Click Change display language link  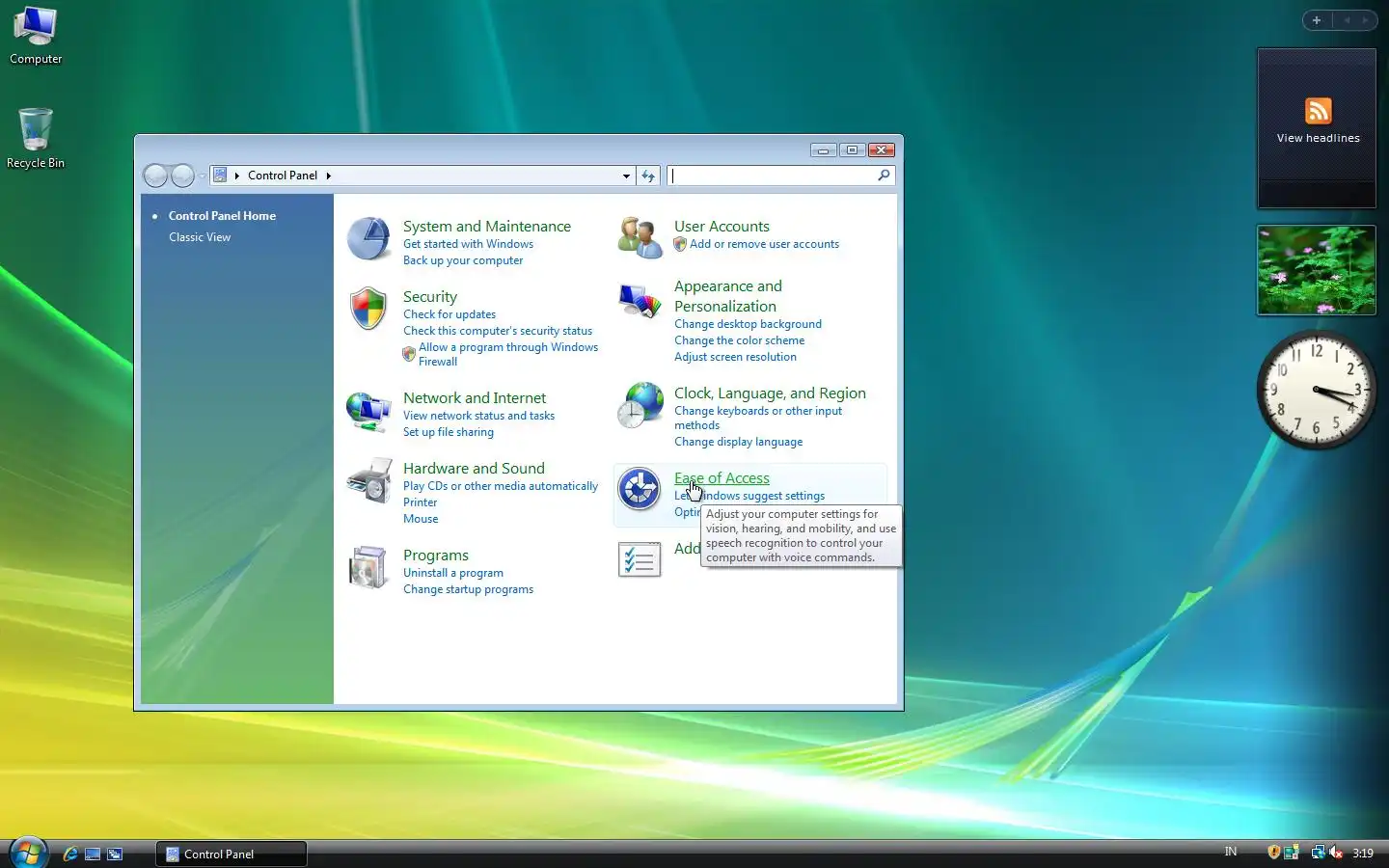point(738,442)
